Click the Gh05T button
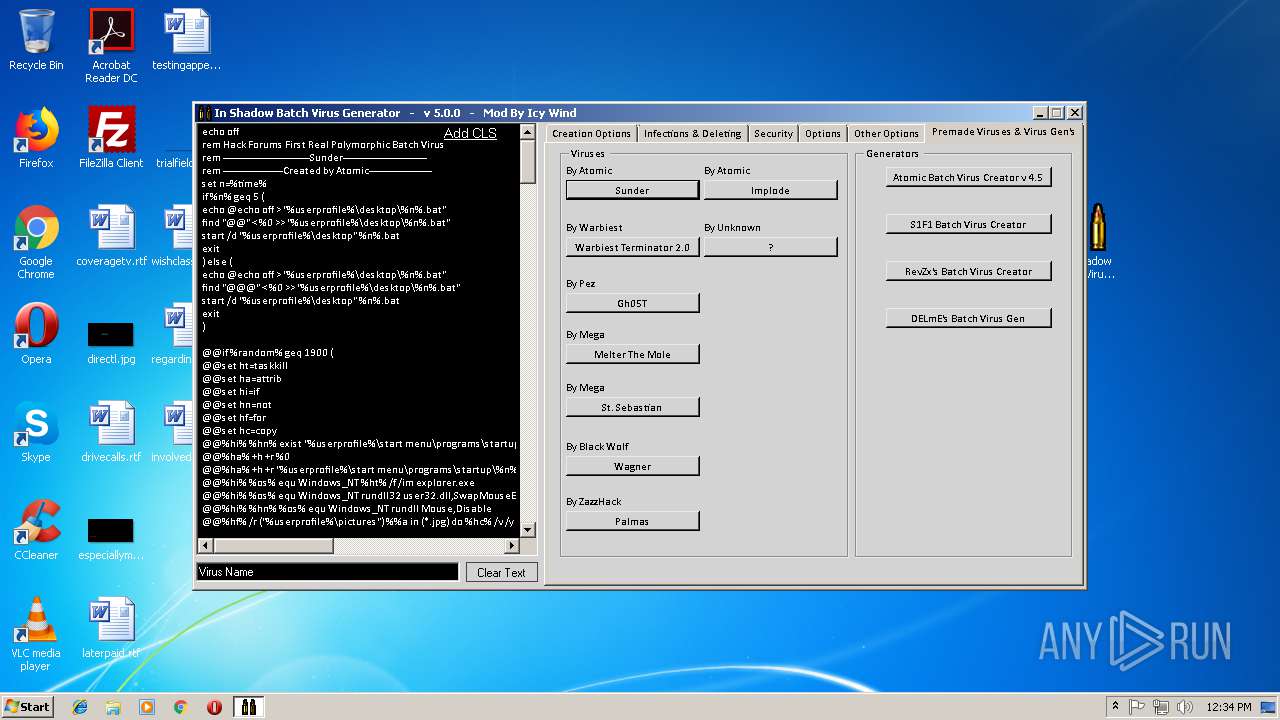 pos(632,303)
